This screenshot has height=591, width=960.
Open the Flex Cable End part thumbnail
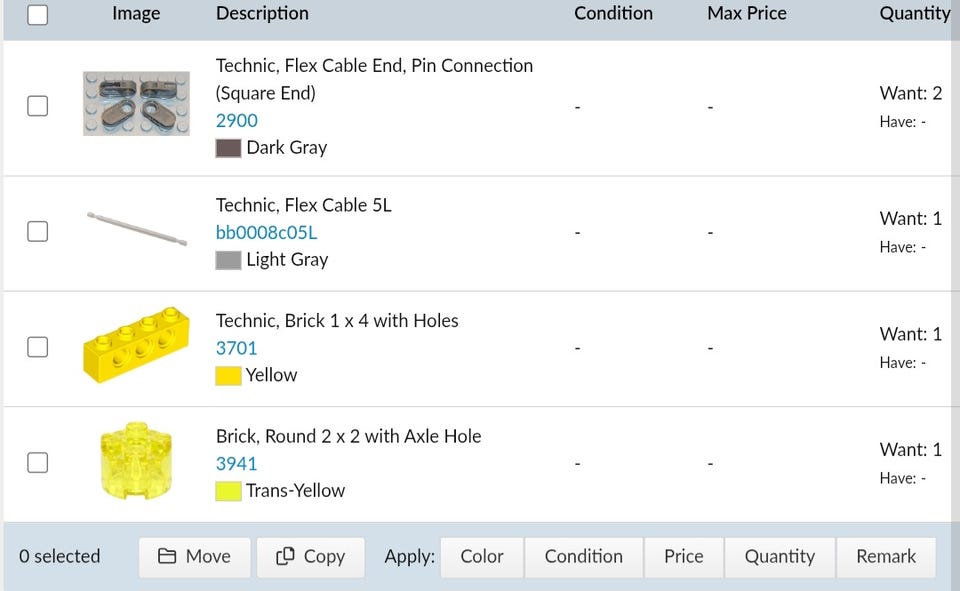click(136, 103)
